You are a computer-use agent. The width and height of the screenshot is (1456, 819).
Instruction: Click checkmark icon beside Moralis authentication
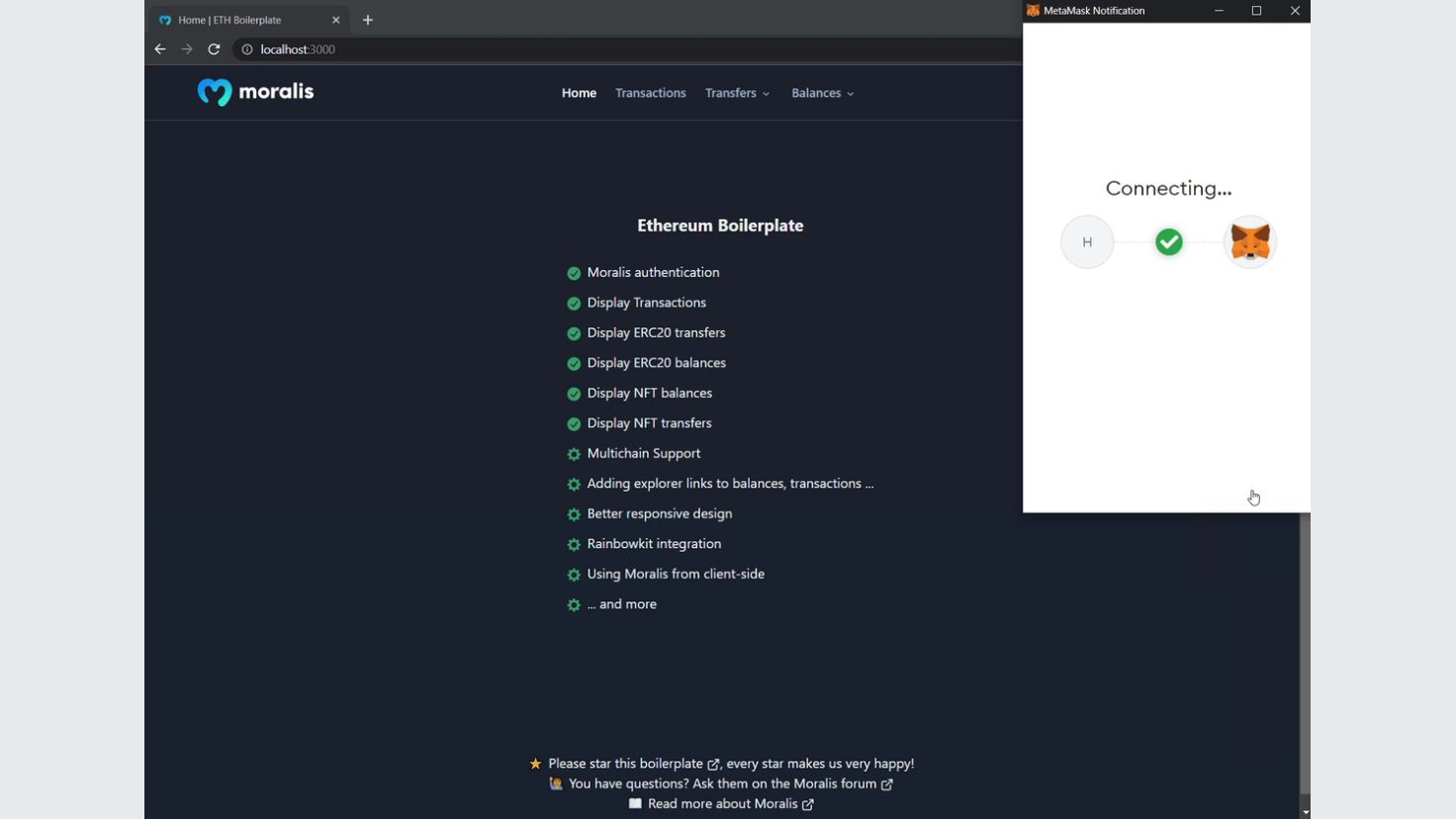[574, 273]
